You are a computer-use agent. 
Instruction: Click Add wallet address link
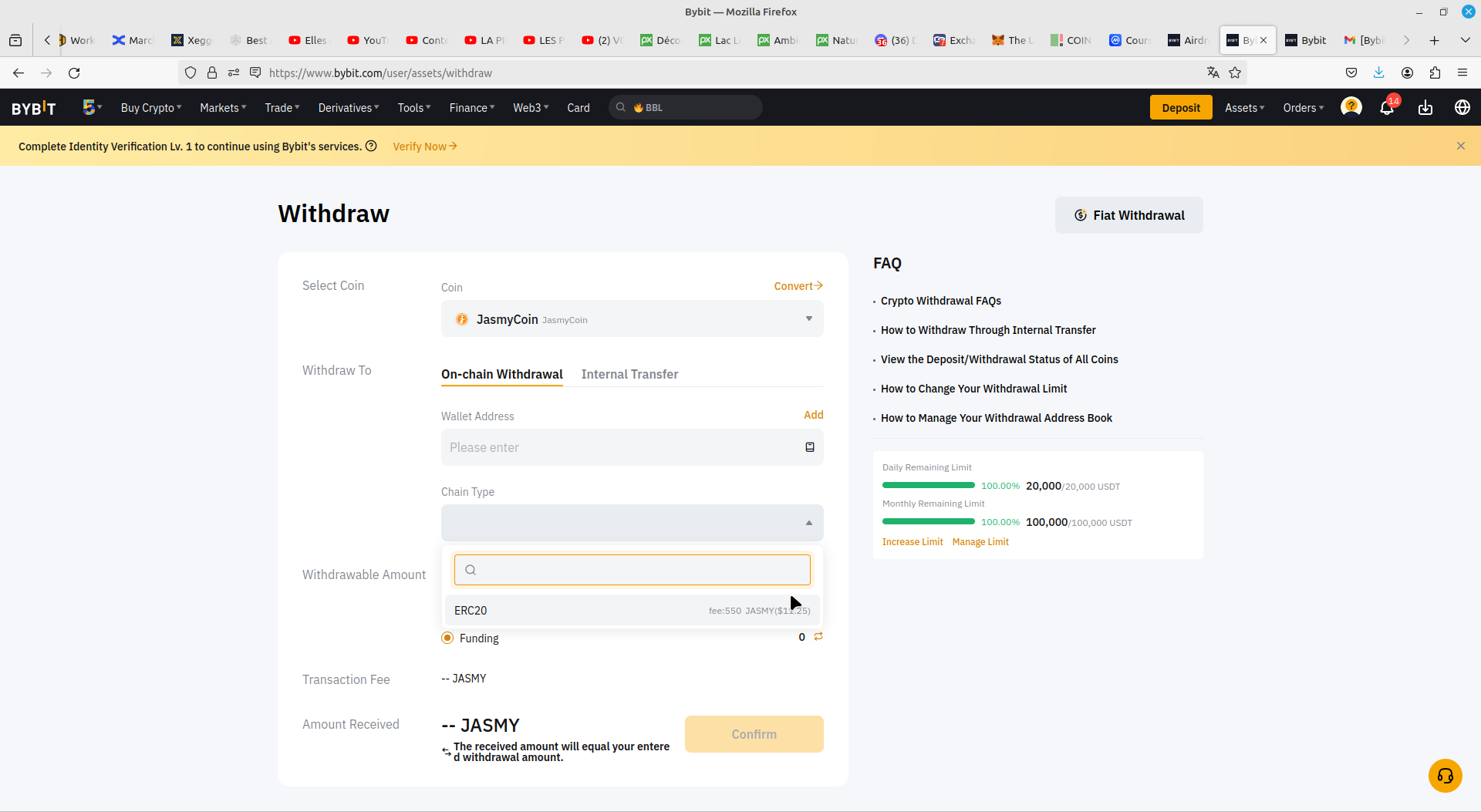(814, 415)
